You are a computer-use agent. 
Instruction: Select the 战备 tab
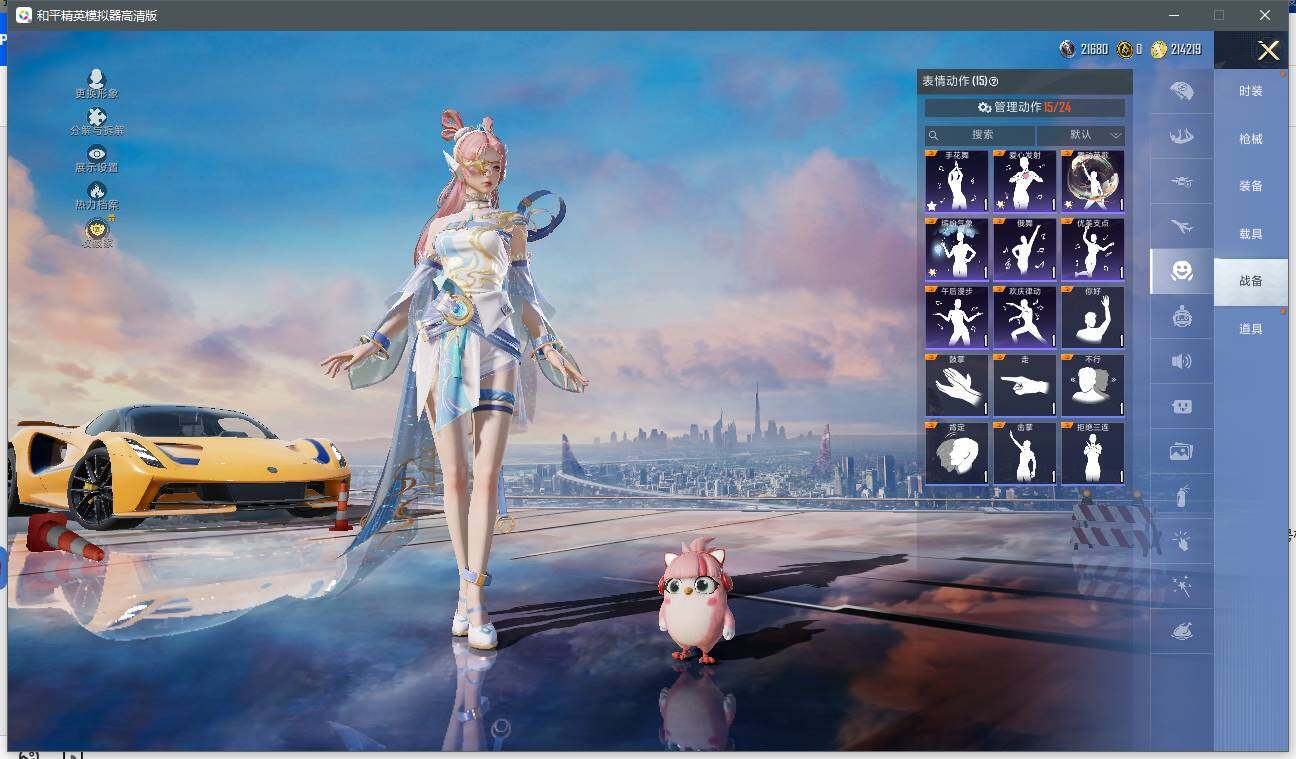pyautogui.click(x=1251, y=281)
